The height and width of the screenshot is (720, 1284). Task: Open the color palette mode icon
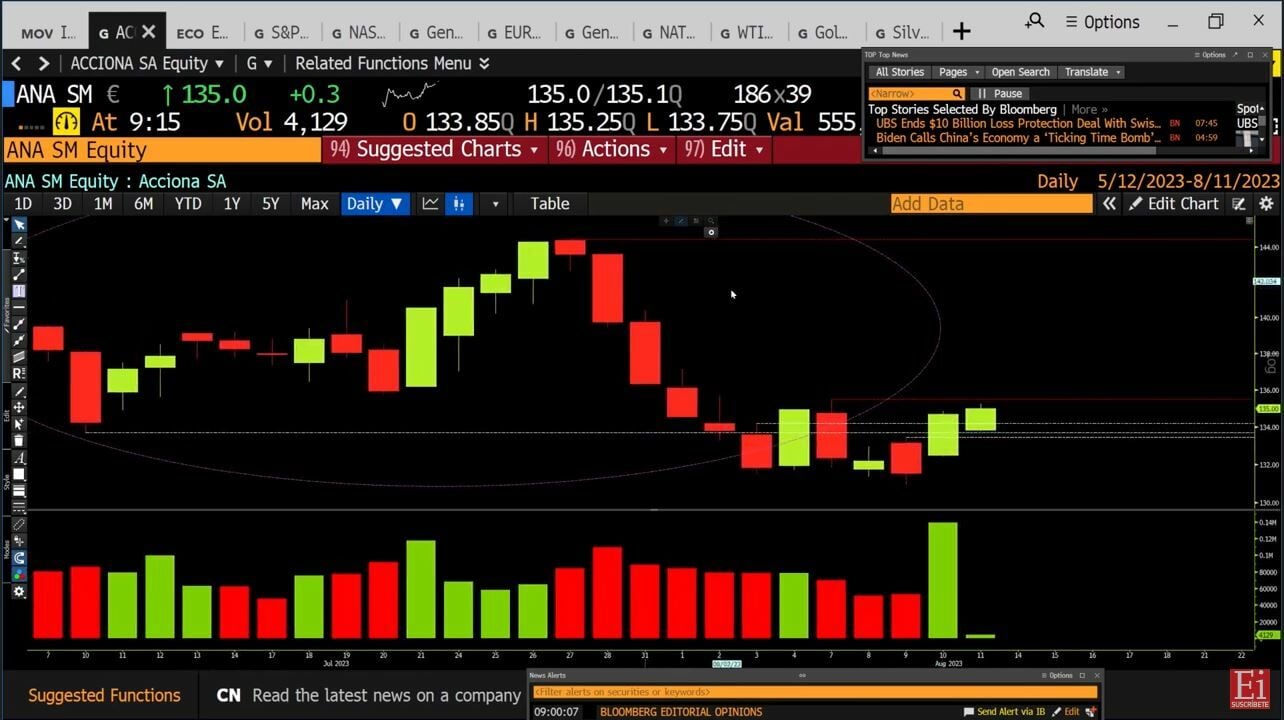(18, 575)
